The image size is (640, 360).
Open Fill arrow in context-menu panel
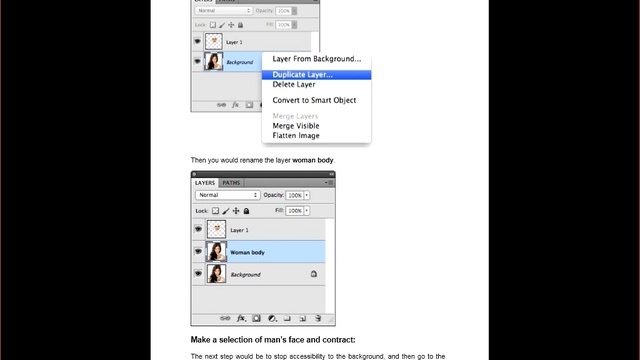click(x=294, y=25)
